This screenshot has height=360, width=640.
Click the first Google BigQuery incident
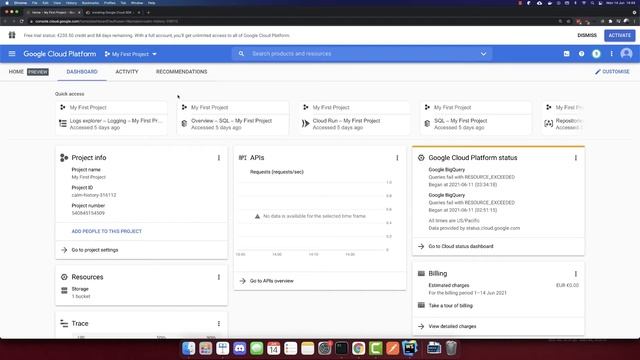click(x=471, y=177)
